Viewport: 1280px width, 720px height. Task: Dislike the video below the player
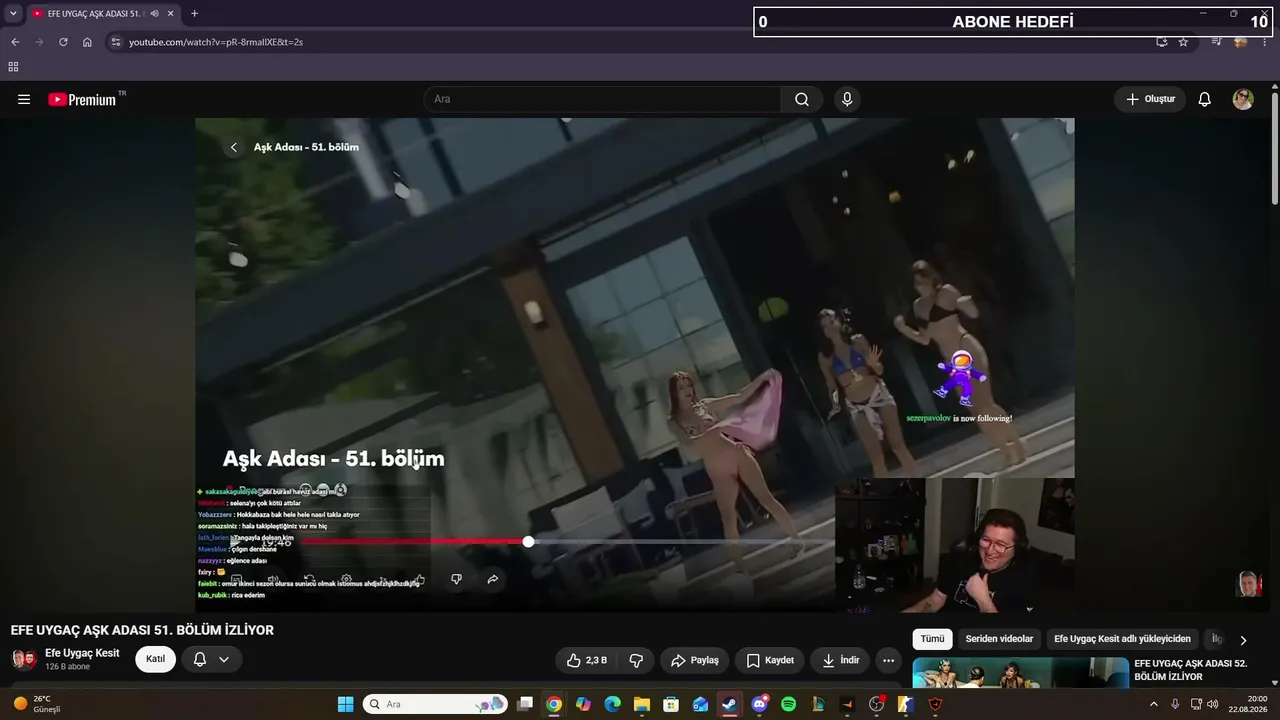[636, 660]
